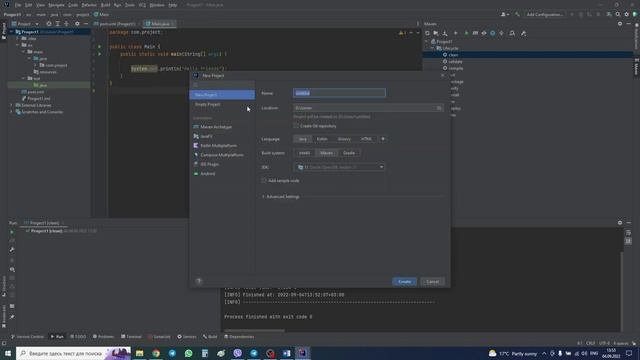Click Cancel button in New Project

(432, 282)
